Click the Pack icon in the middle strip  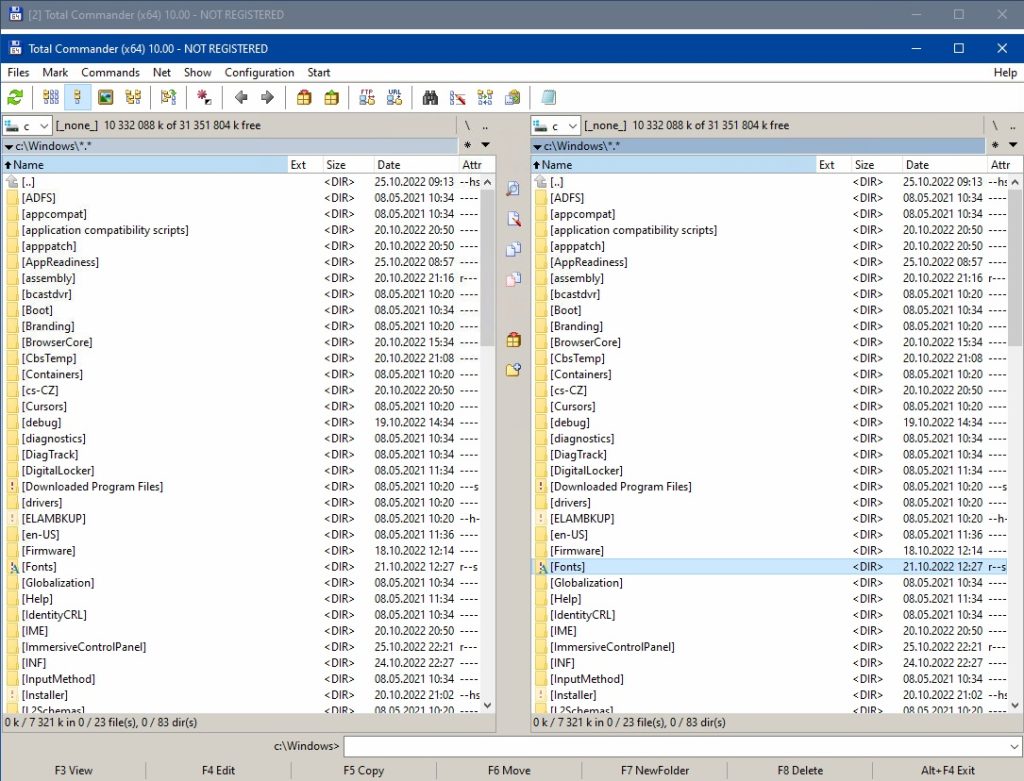(513, 340)
